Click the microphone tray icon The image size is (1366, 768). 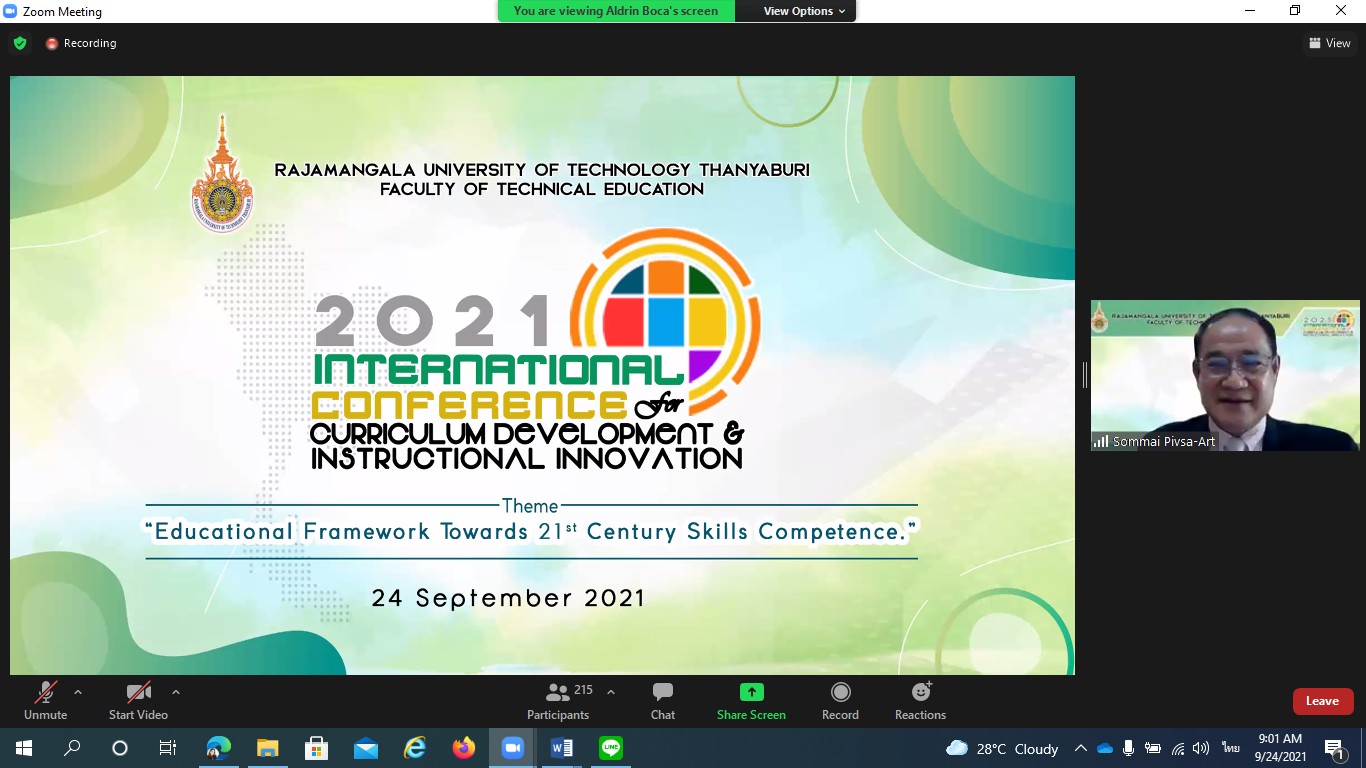[1129, 748]
